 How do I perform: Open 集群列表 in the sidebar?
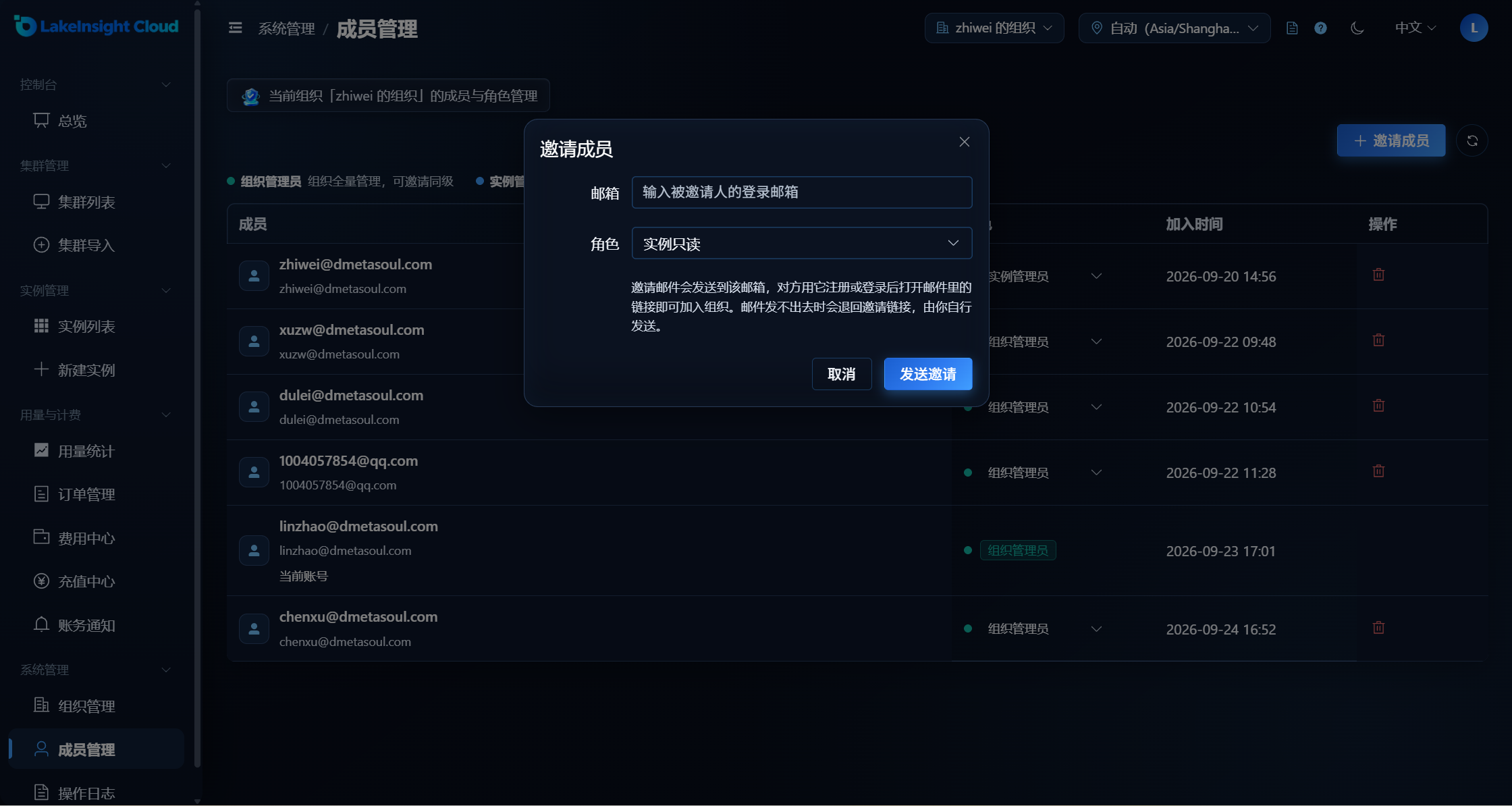click(96, 202)
